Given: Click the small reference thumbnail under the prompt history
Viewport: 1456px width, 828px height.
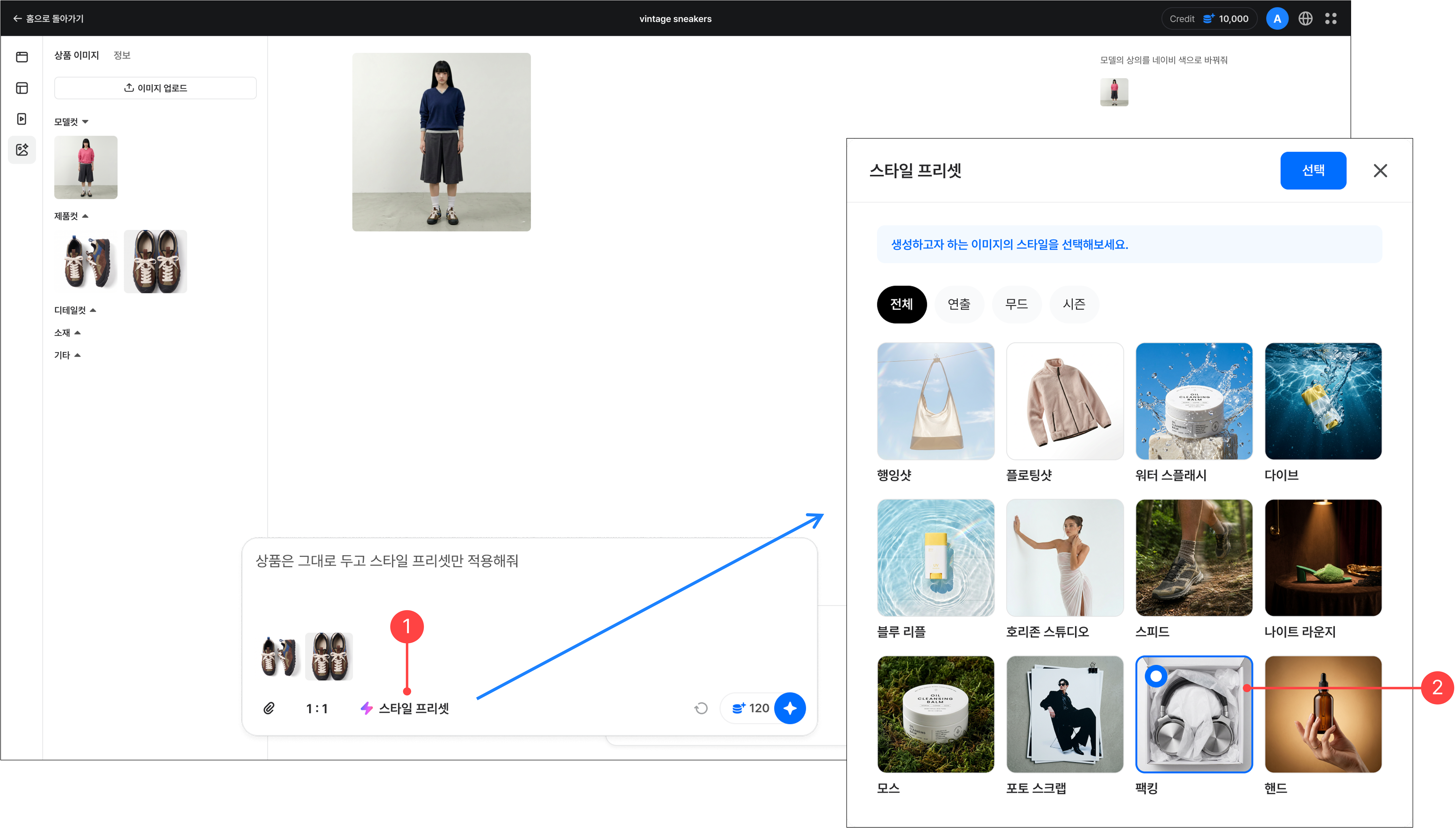Looking at the screenshot, I should coord(1114,92).
